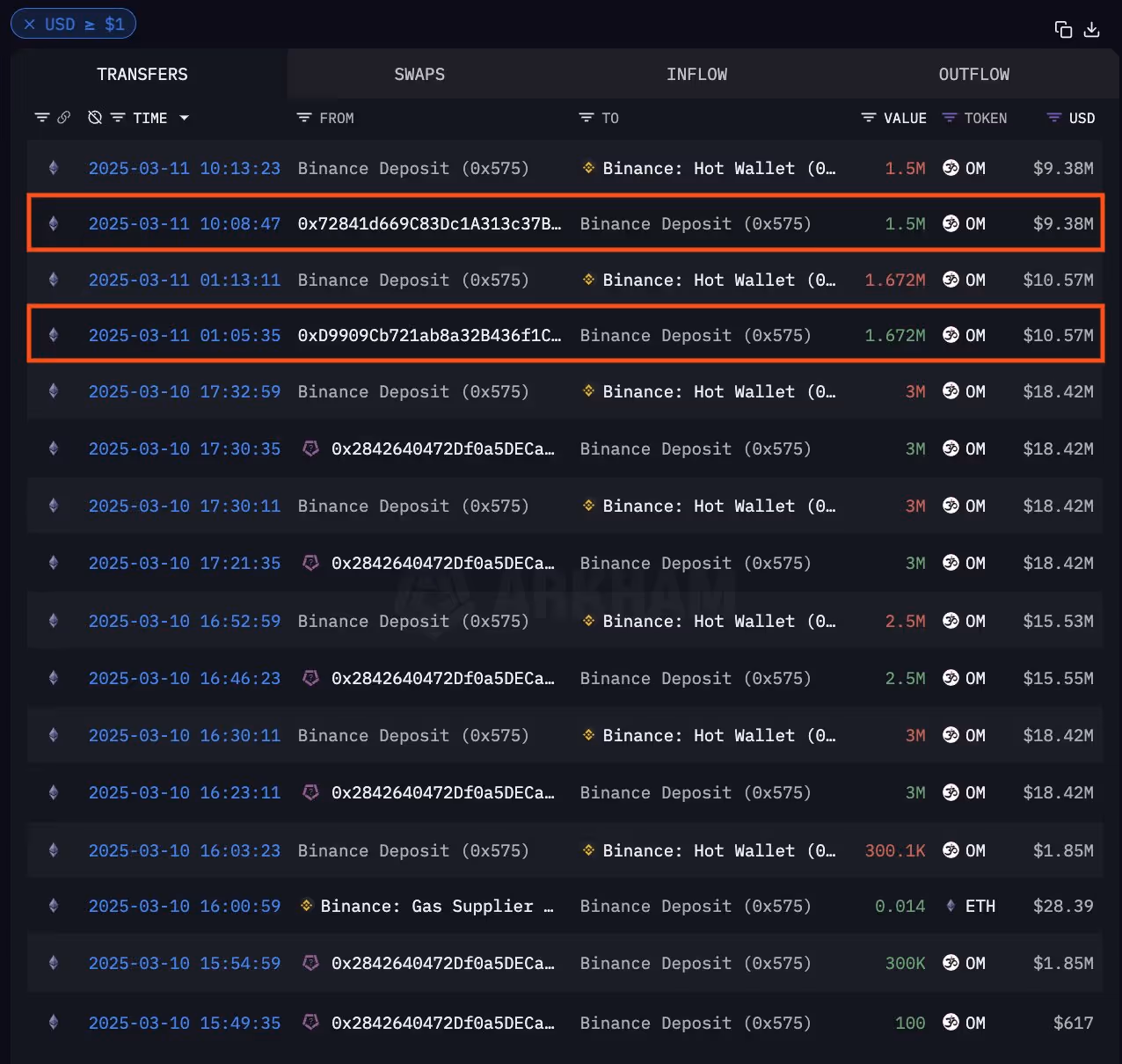The image size is (1122, 1064).
Task: Toggle the filter on the TOKEN column
Action: 949,117
